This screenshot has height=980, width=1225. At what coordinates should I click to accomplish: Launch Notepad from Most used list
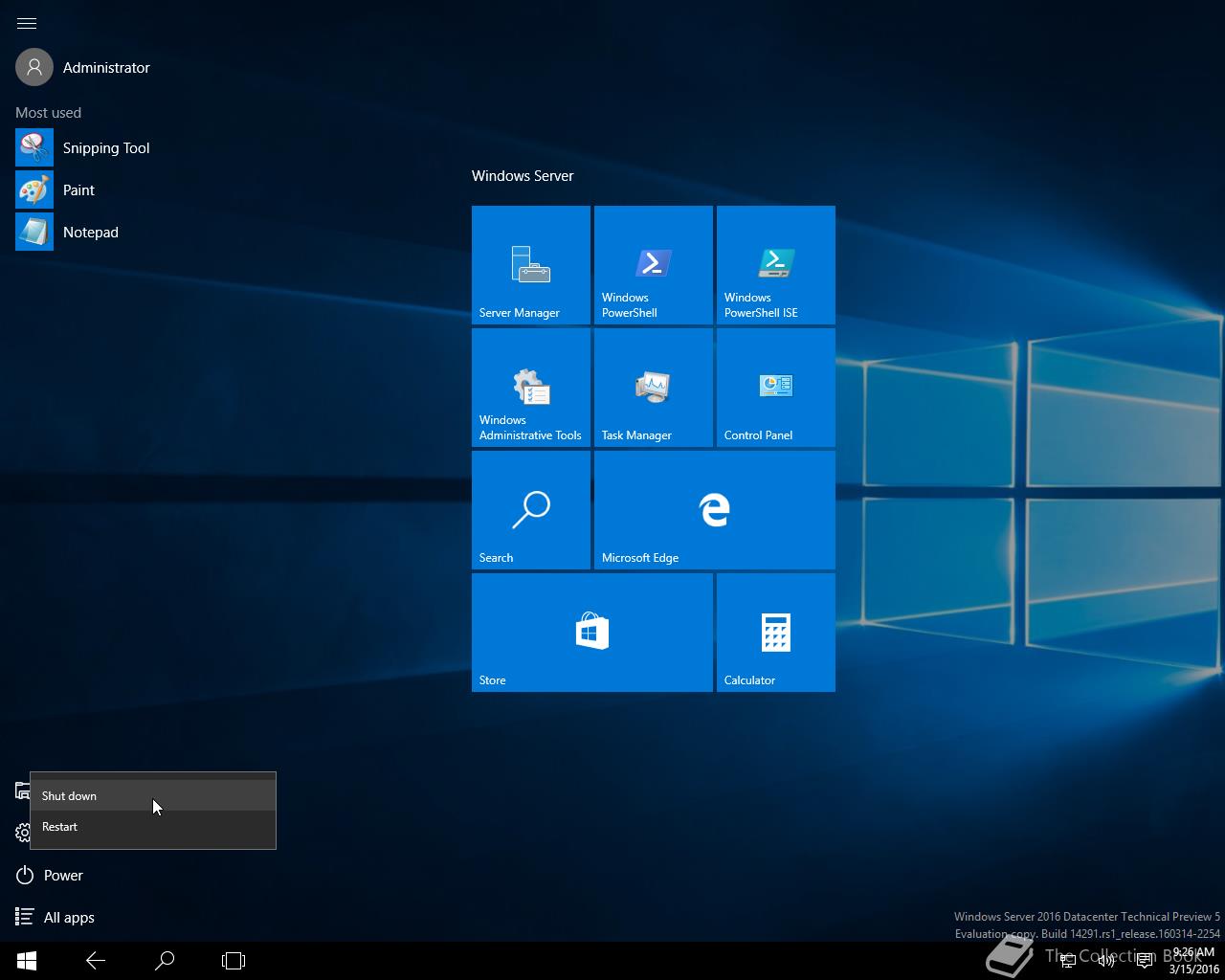[67, 233]
